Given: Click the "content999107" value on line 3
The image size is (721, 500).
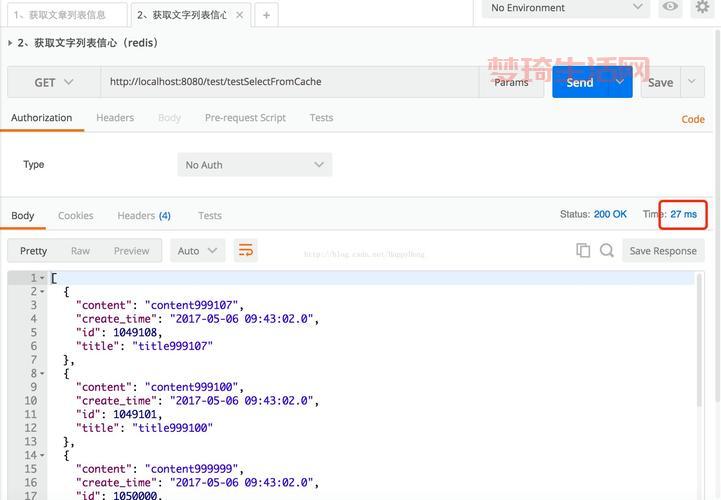Looking at the screenshot, I should 191,305.
